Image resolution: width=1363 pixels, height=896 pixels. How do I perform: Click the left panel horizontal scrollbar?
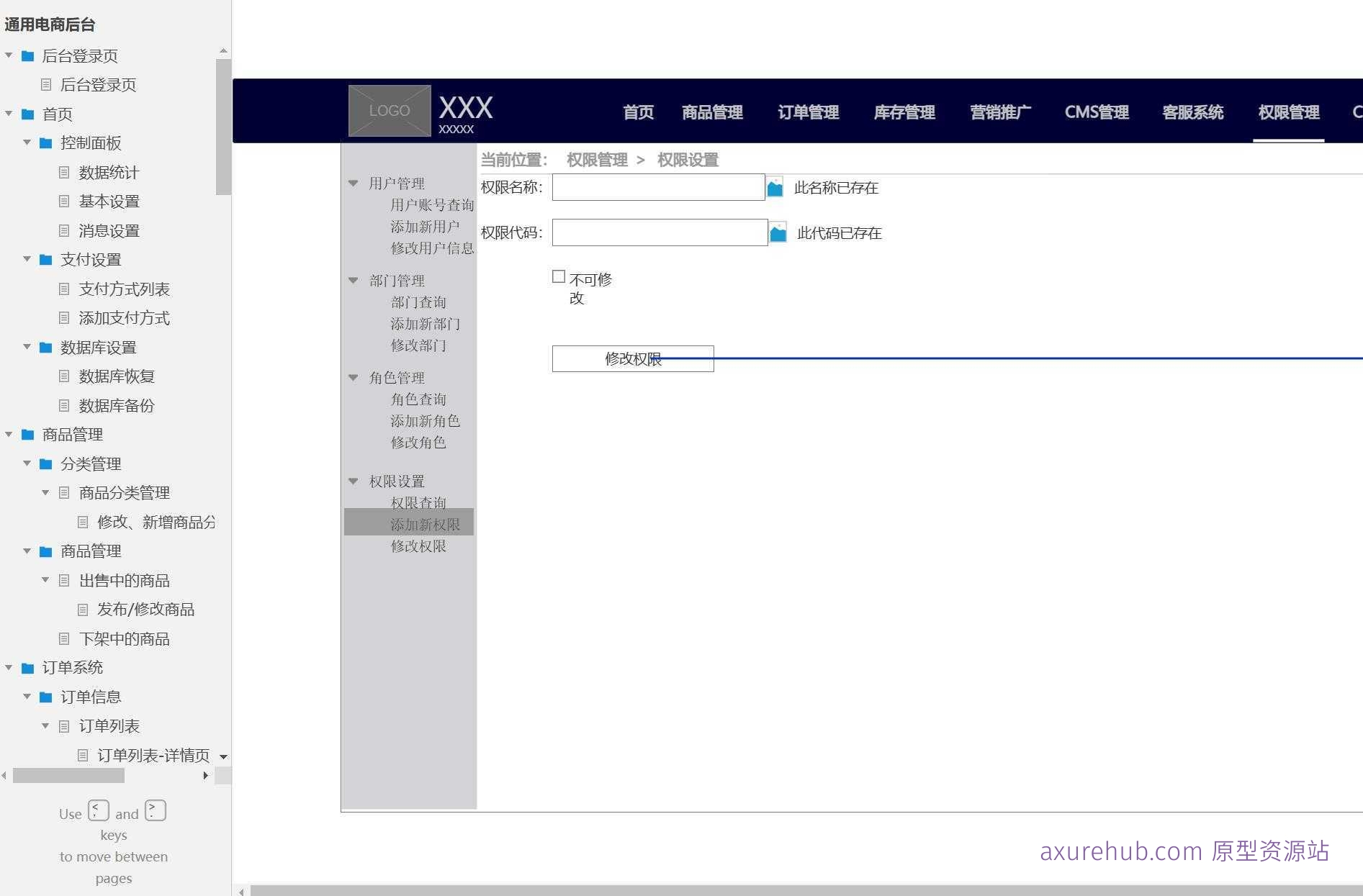click(x=68, y=776)
